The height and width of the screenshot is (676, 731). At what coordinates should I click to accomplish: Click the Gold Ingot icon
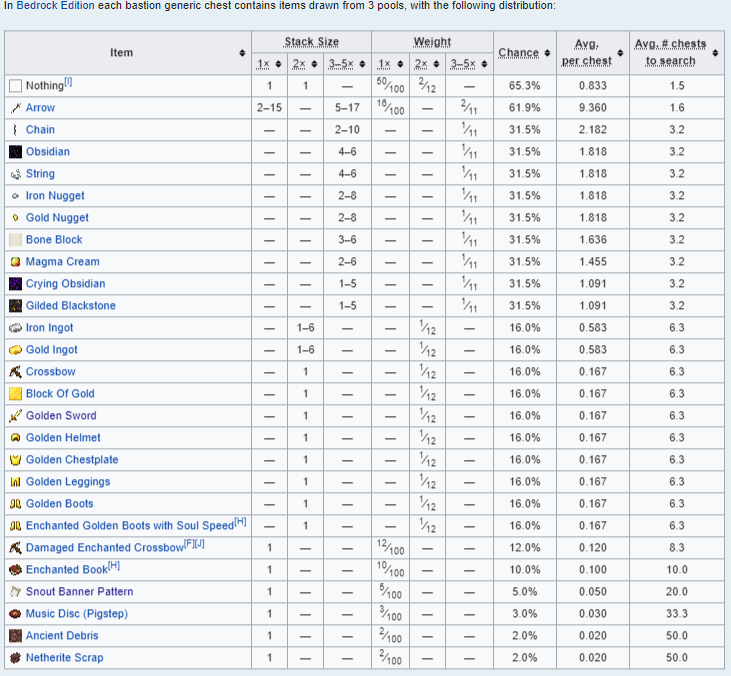[x=15, y=350]
